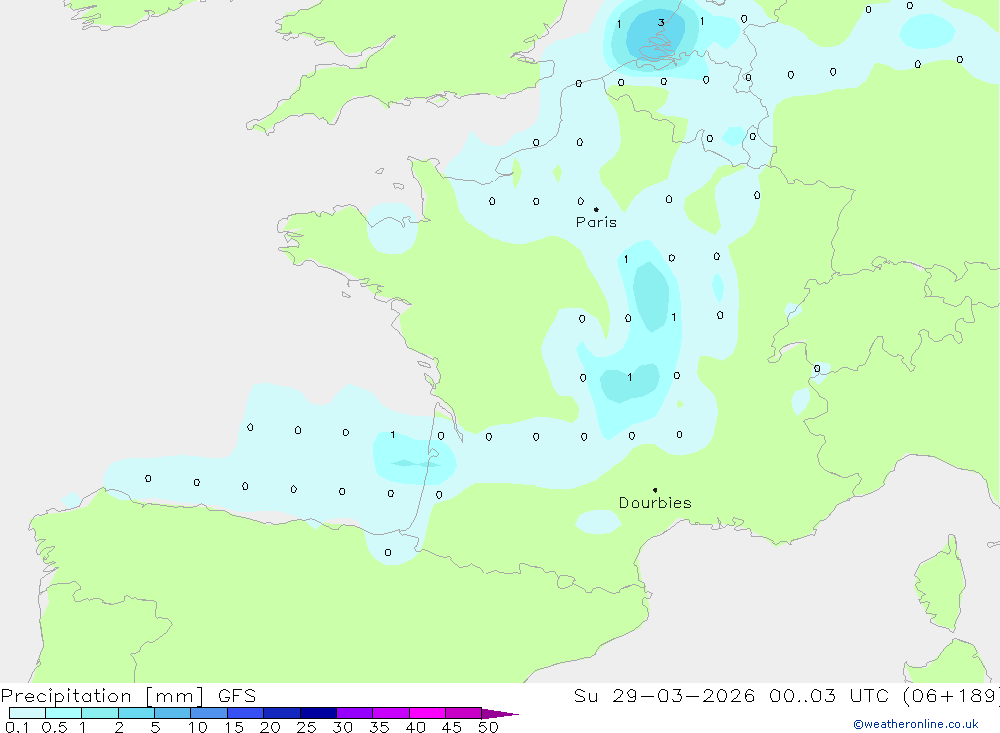
Task: Click the purple arrow end of the legend
Action: [500, 714]
